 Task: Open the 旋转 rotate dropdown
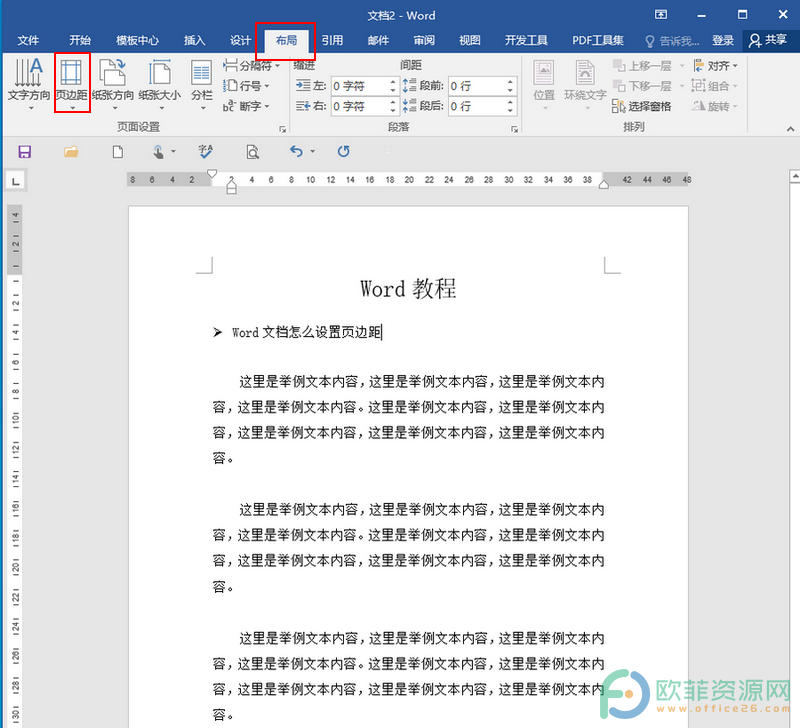pyautogui.click(x=715, y=106)
